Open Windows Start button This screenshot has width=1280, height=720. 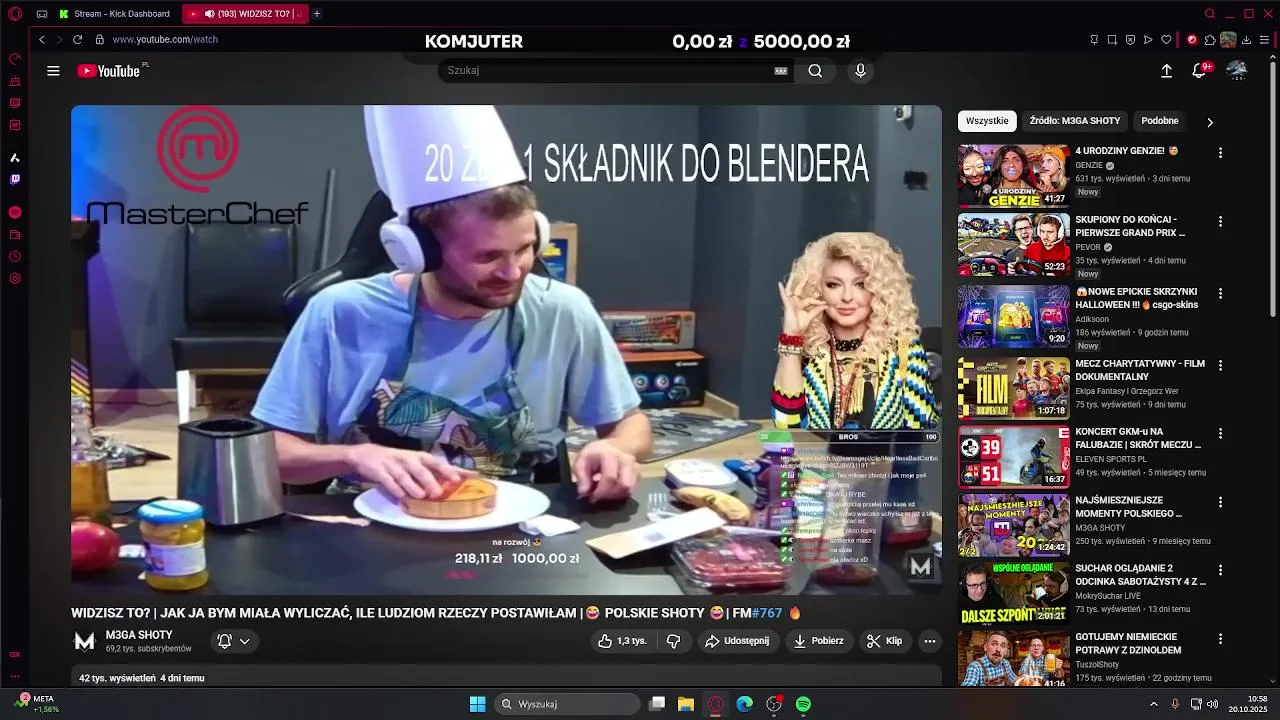477,704
